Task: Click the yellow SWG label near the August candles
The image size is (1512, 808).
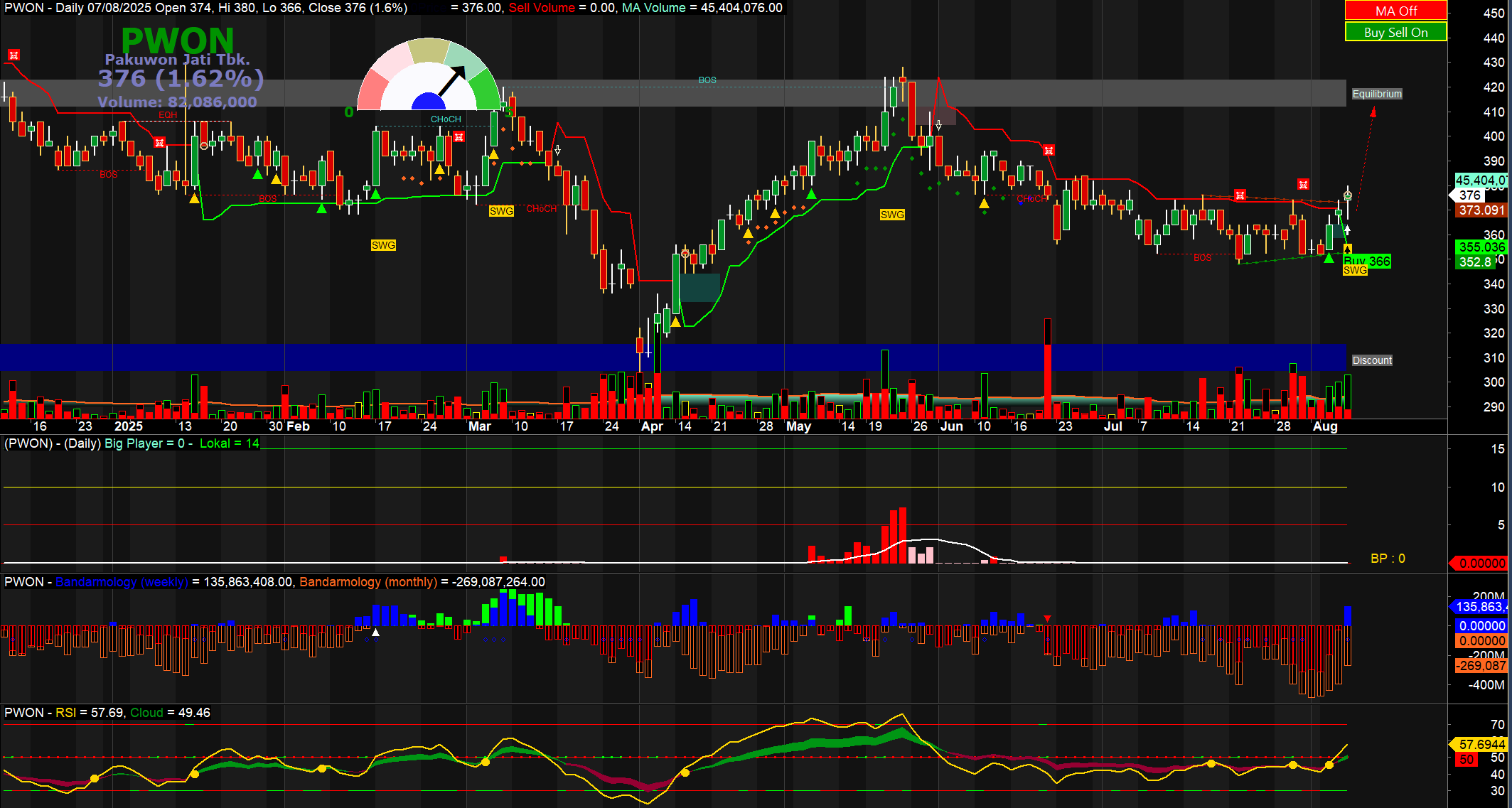Action: pyautogui.click(x=1355, y=270)
